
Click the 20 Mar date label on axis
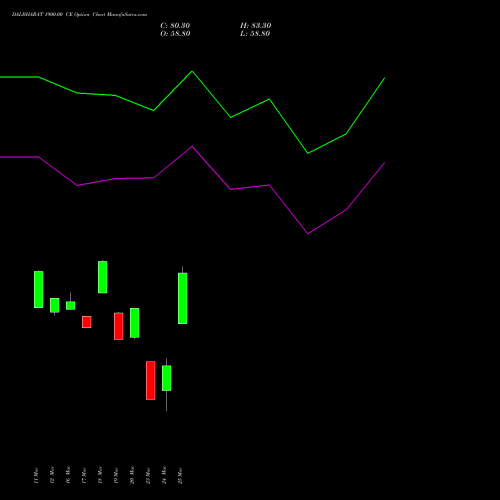click(132, 476)
